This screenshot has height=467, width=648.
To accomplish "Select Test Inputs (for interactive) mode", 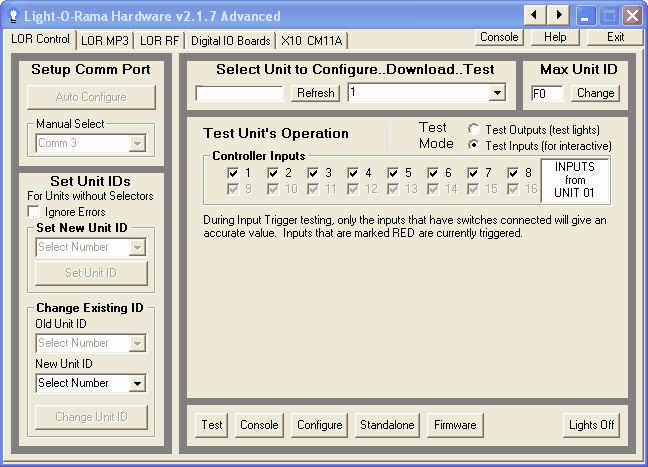I will (473, 146).
